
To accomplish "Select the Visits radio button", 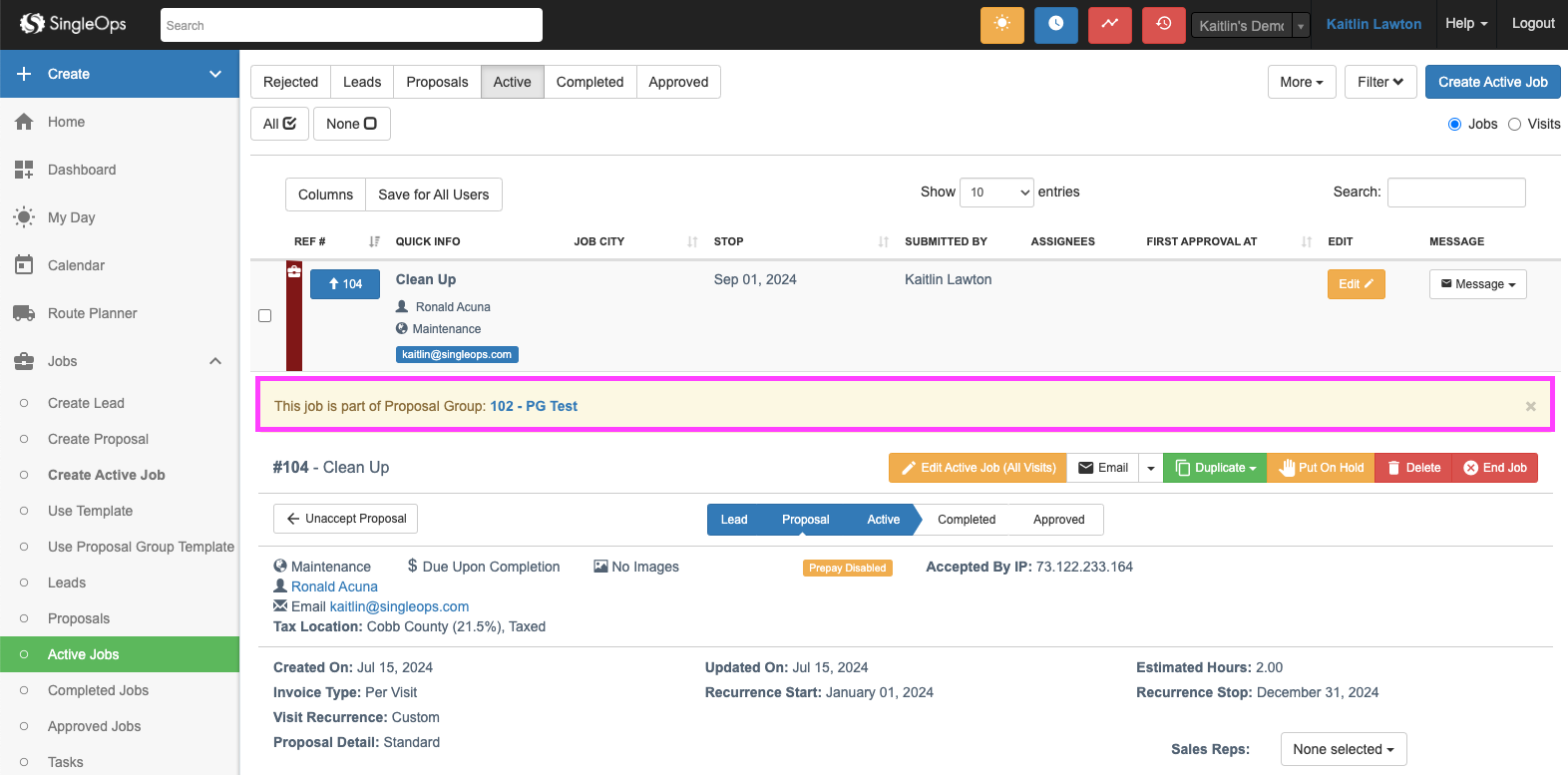I will 1514,125.
